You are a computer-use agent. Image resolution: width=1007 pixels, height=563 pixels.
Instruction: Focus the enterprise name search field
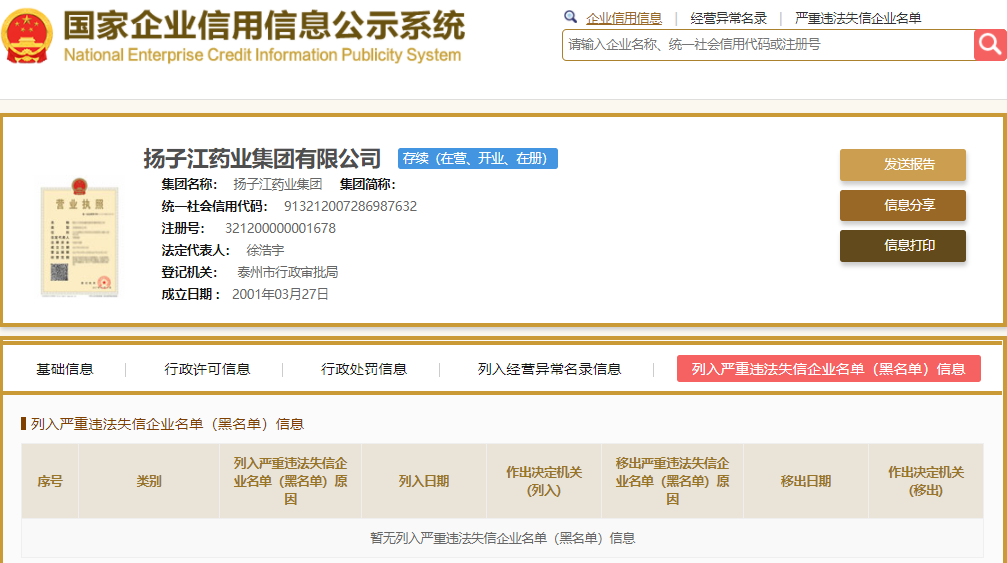tap(768, 45)
